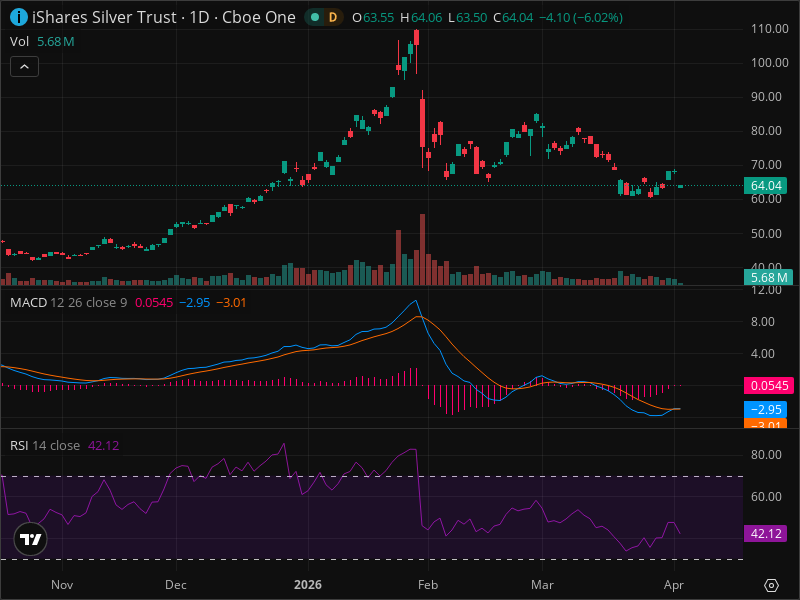Click the 80.00 label on the price axis

point(766,131)
